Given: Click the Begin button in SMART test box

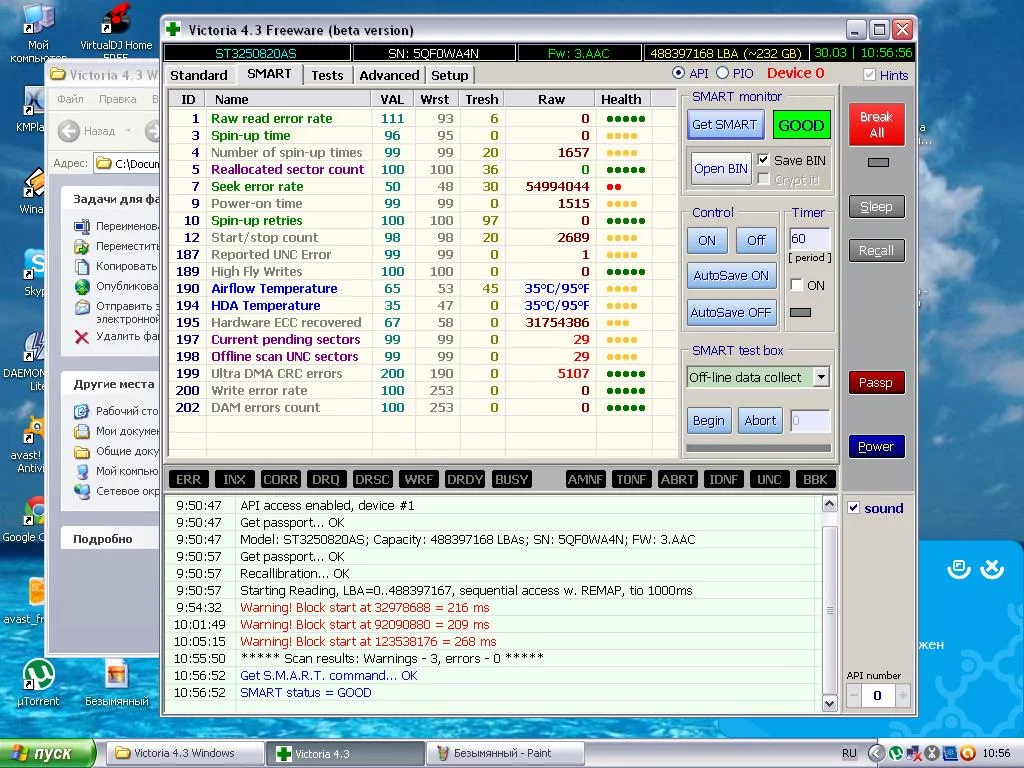Looking at the screenshot, I should (x=709, y=421).
